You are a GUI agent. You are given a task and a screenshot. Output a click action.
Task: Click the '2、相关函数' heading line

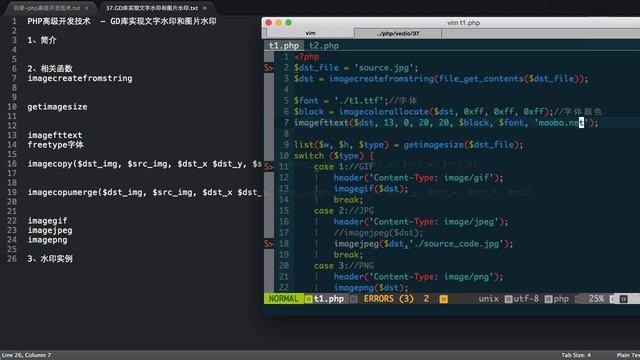(50, 69)
